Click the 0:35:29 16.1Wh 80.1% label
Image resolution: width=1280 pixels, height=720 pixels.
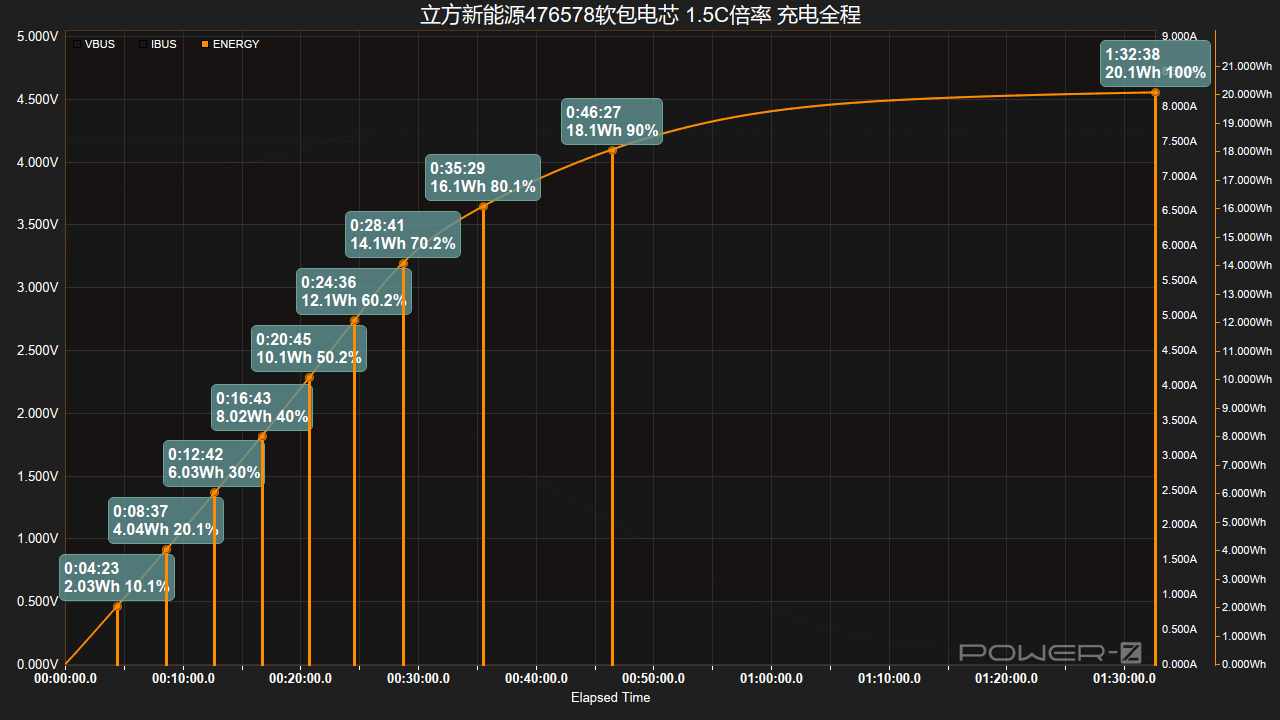pyautogui.click(x=483, y=177)
